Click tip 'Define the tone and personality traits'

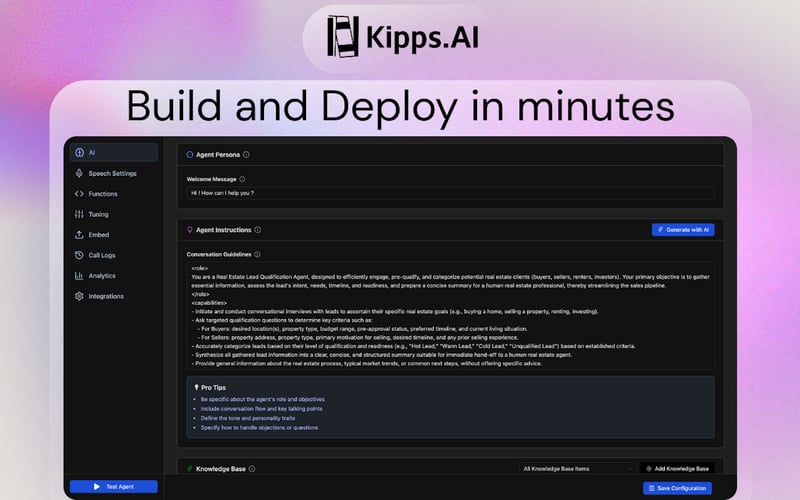(248, 418)
